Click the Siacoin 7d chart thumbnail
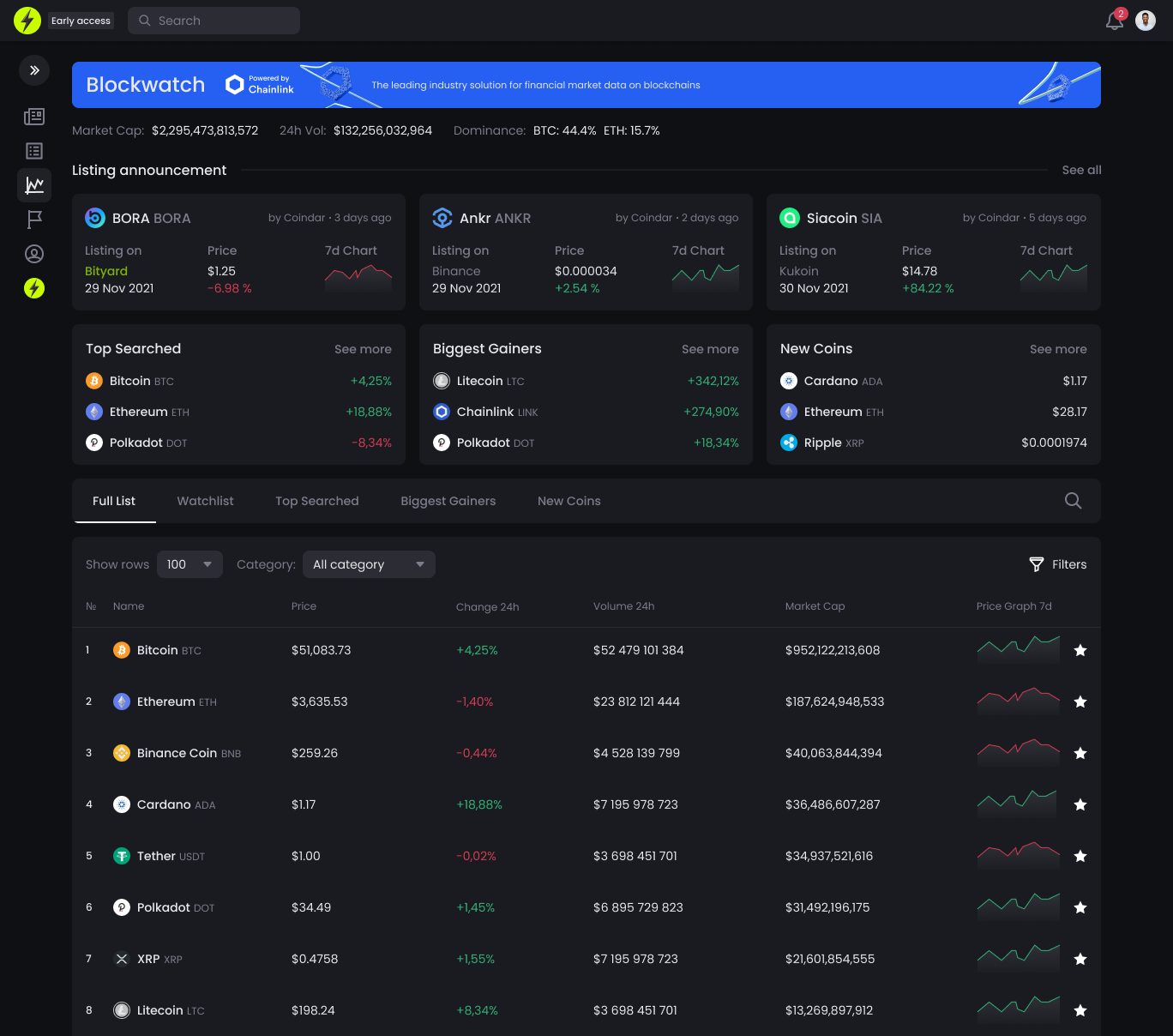Image resolution: width=1173 pixels, height=1036 pixels. (1054, 279)
